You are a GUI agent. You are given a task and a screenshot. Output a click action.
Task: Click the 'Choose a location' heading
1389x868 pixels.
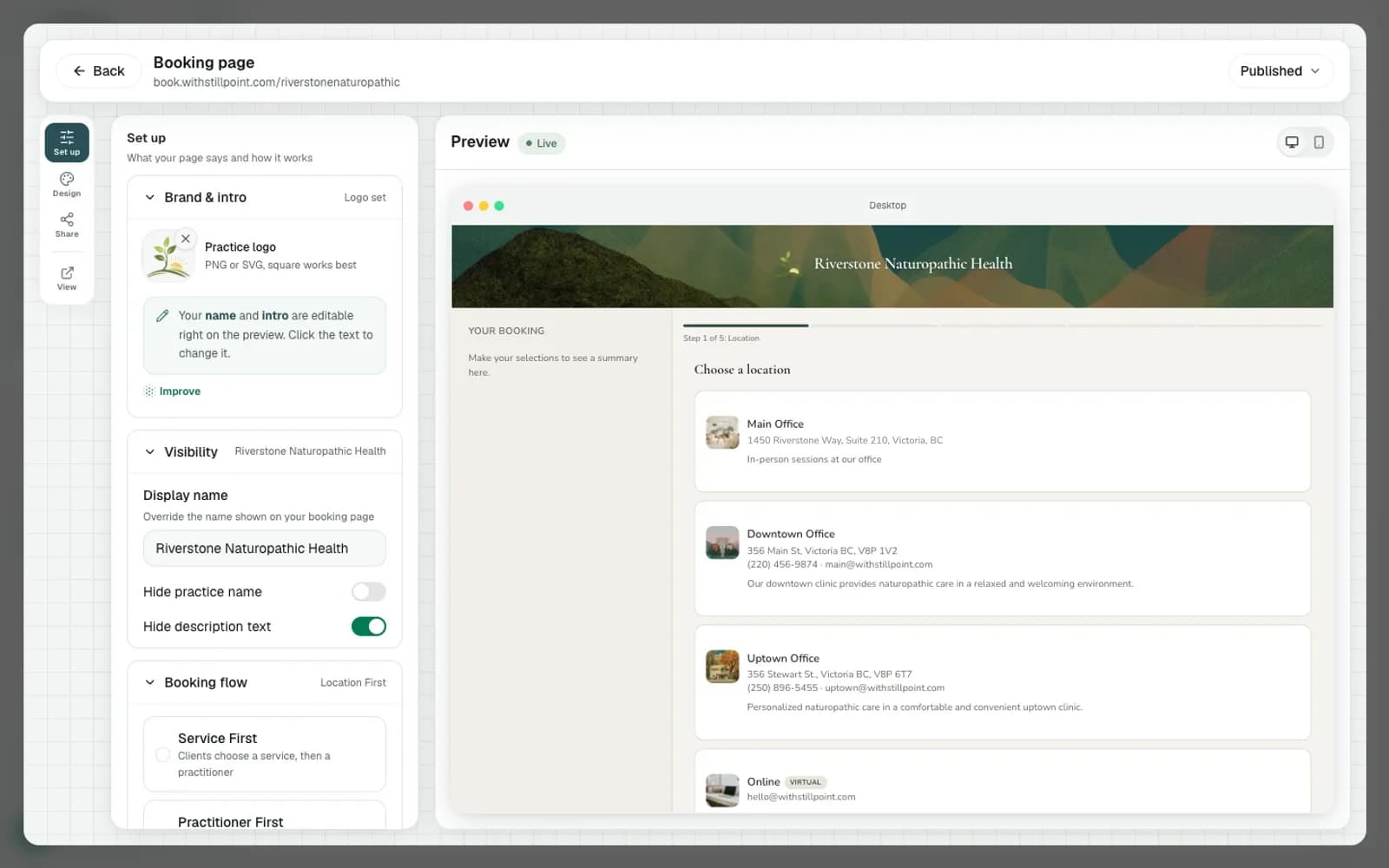(742, 370)
